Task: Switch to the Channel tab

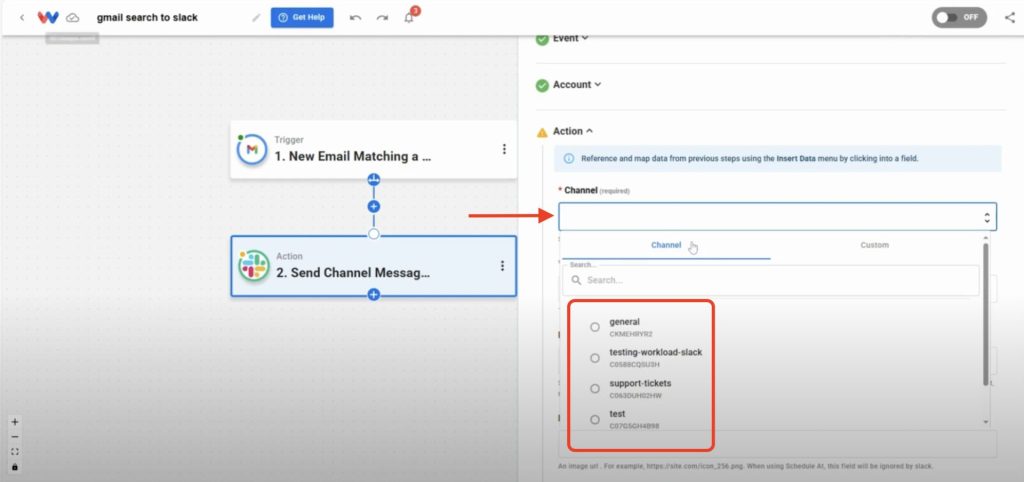Action: pos(666,246)
